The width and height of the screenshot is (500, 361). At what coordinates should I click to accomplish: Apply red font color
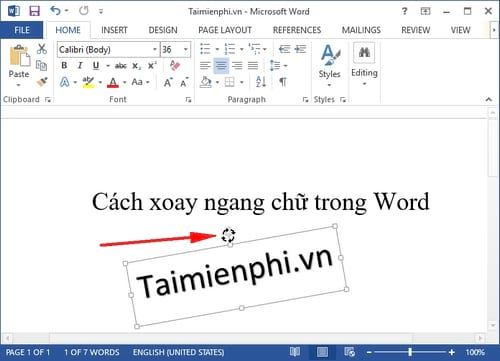[x=113, y=82]
